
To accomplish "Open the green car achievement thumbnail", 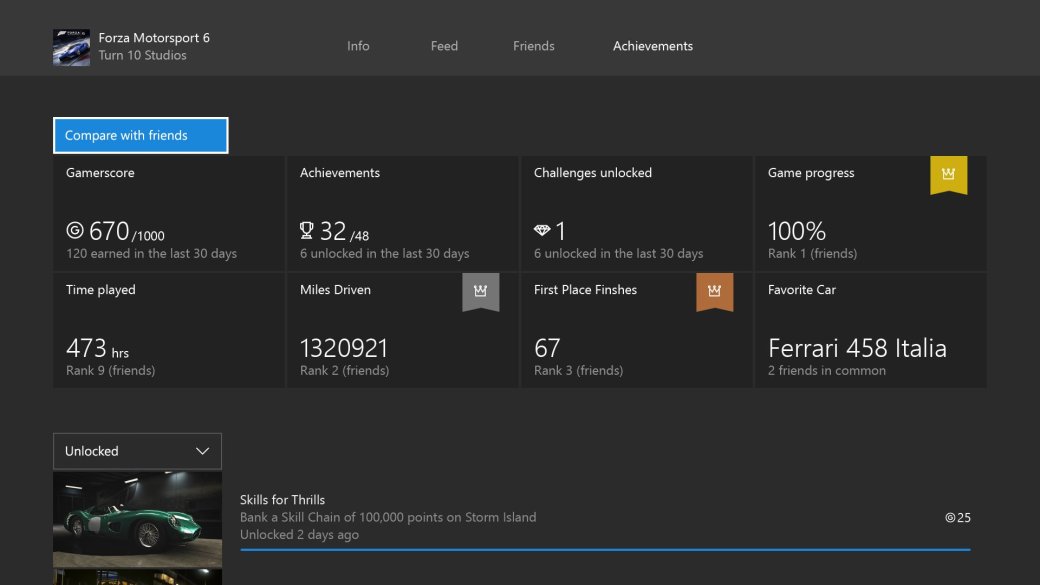I will point(137,519).
